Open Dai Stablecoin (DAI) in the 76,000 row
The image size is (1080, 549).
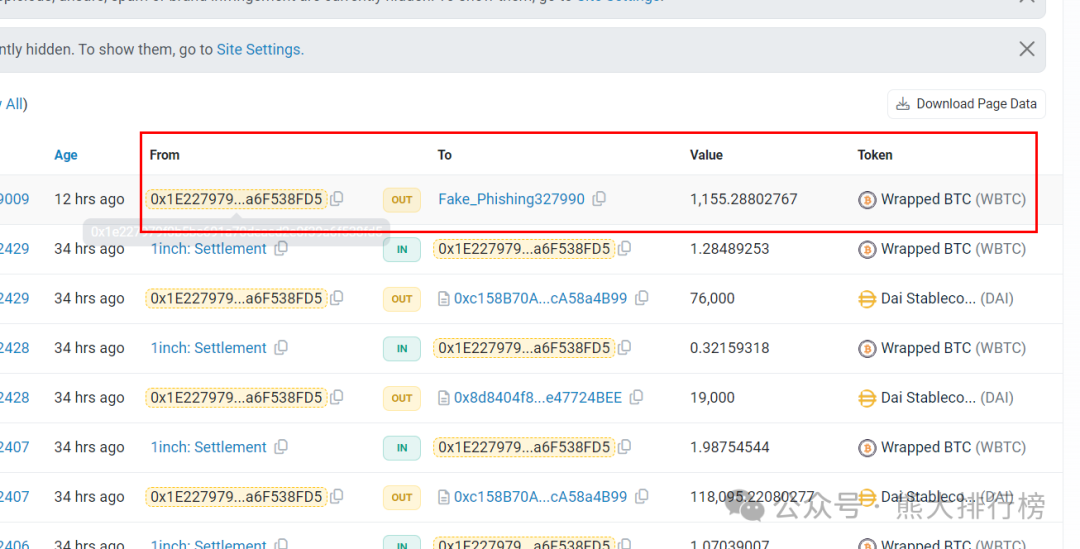(x=947, y=298)
